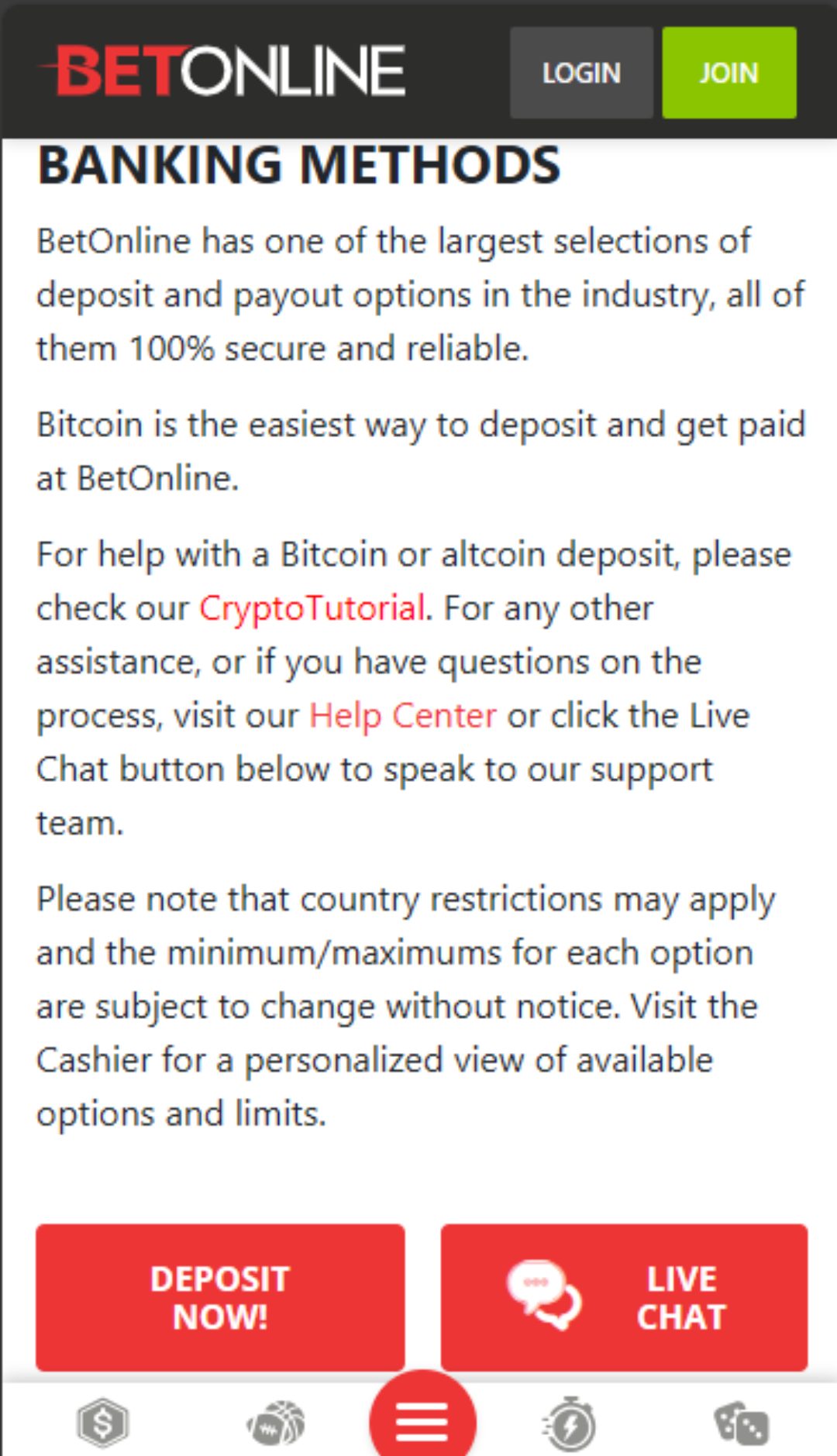
Task: Click the DEPOSIT NOW! button
Action: 220,1297
